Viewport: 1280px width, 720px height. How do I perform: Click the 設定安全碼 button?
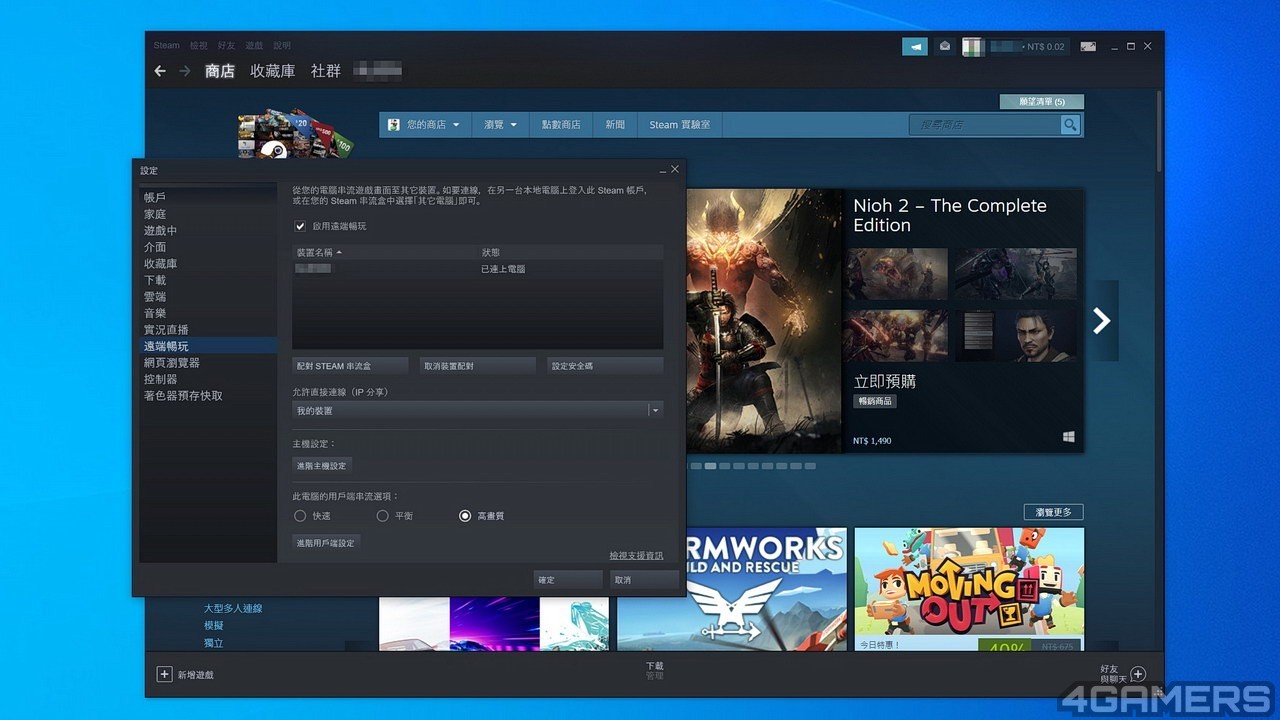[605, 366]
